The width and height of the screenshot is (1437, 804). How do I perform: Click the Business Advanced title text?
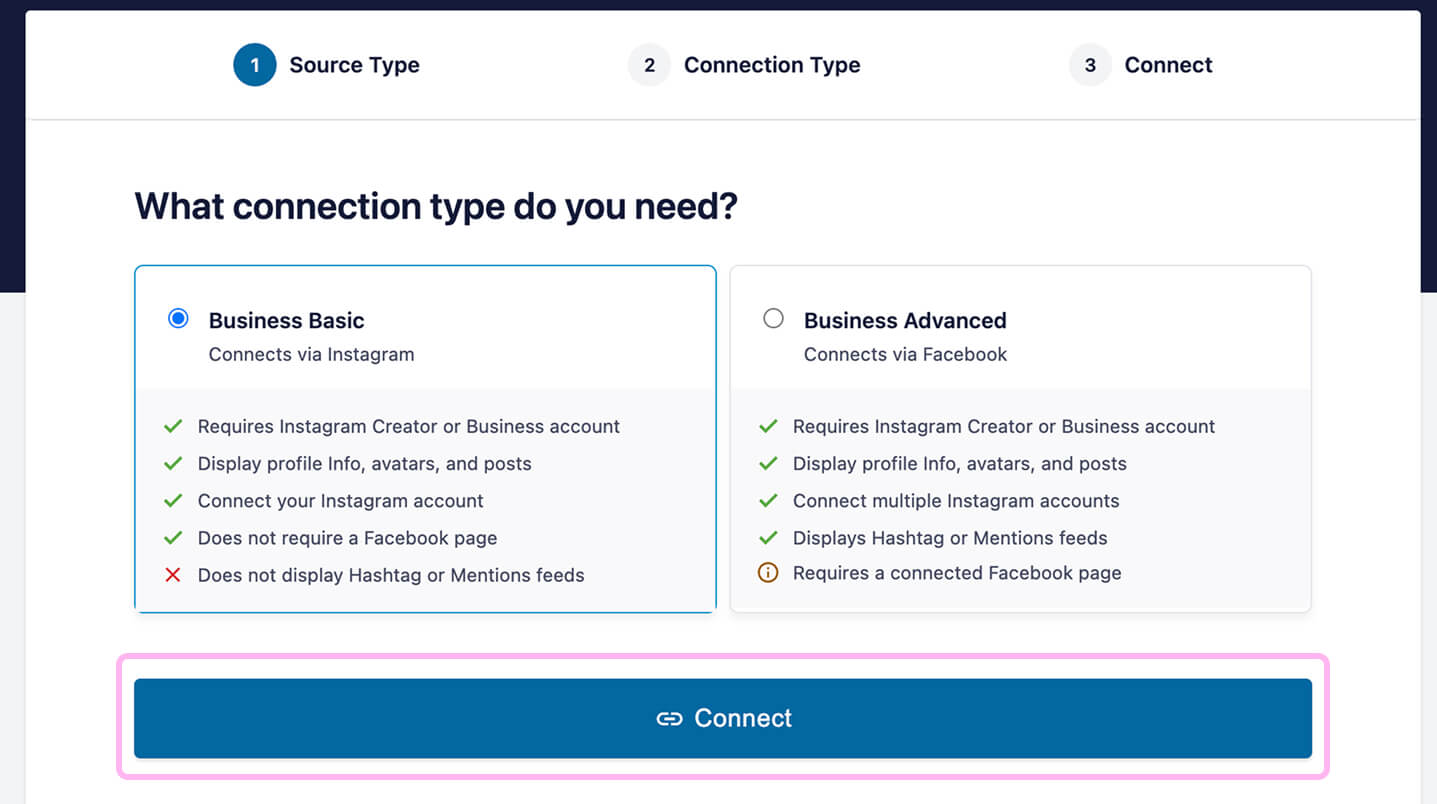(905, 321)
